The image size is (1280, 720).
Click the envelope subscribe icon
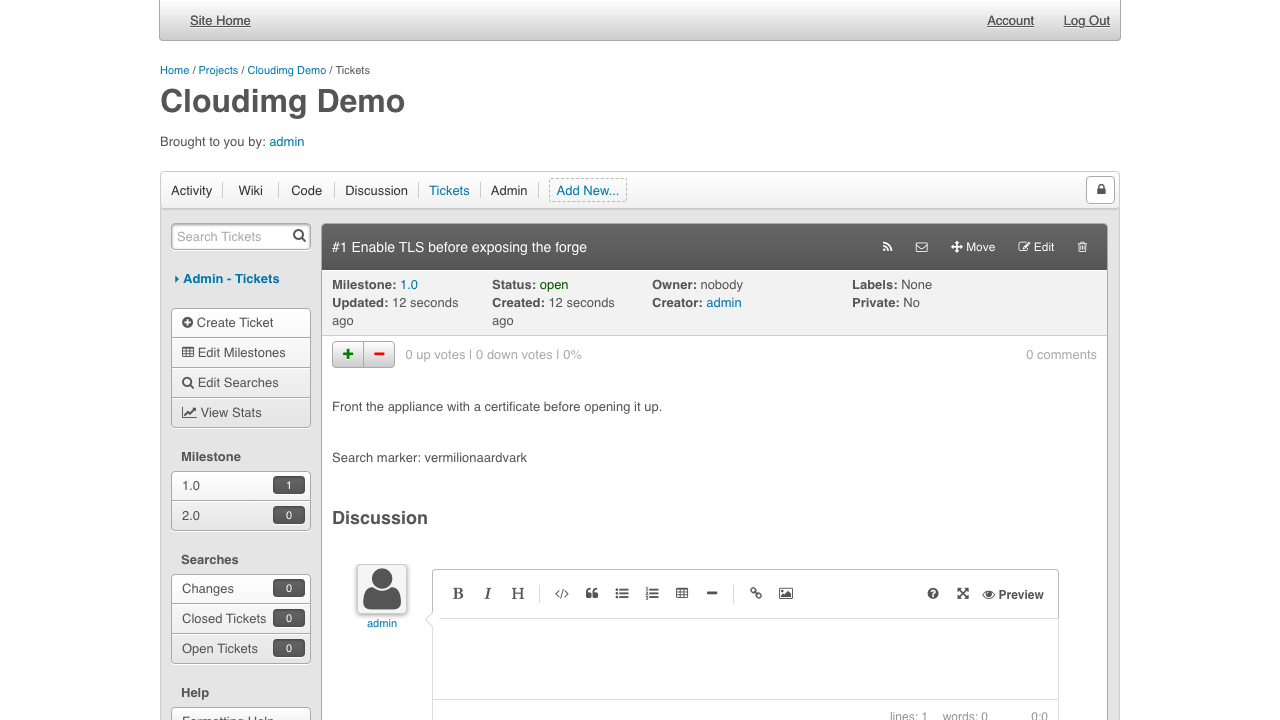click(x=922, y=247)
